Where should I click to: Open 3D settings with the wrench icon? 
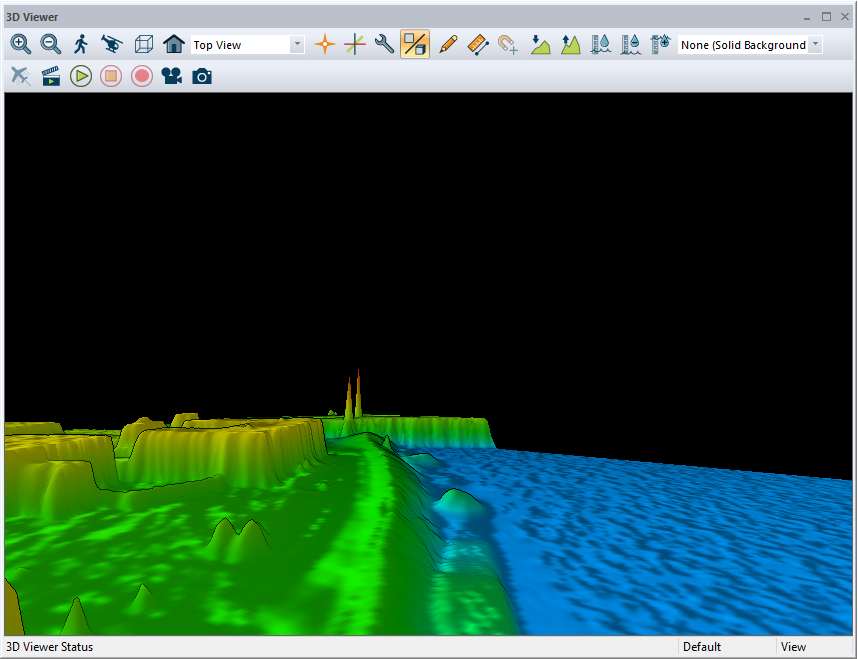coord(385,44)
